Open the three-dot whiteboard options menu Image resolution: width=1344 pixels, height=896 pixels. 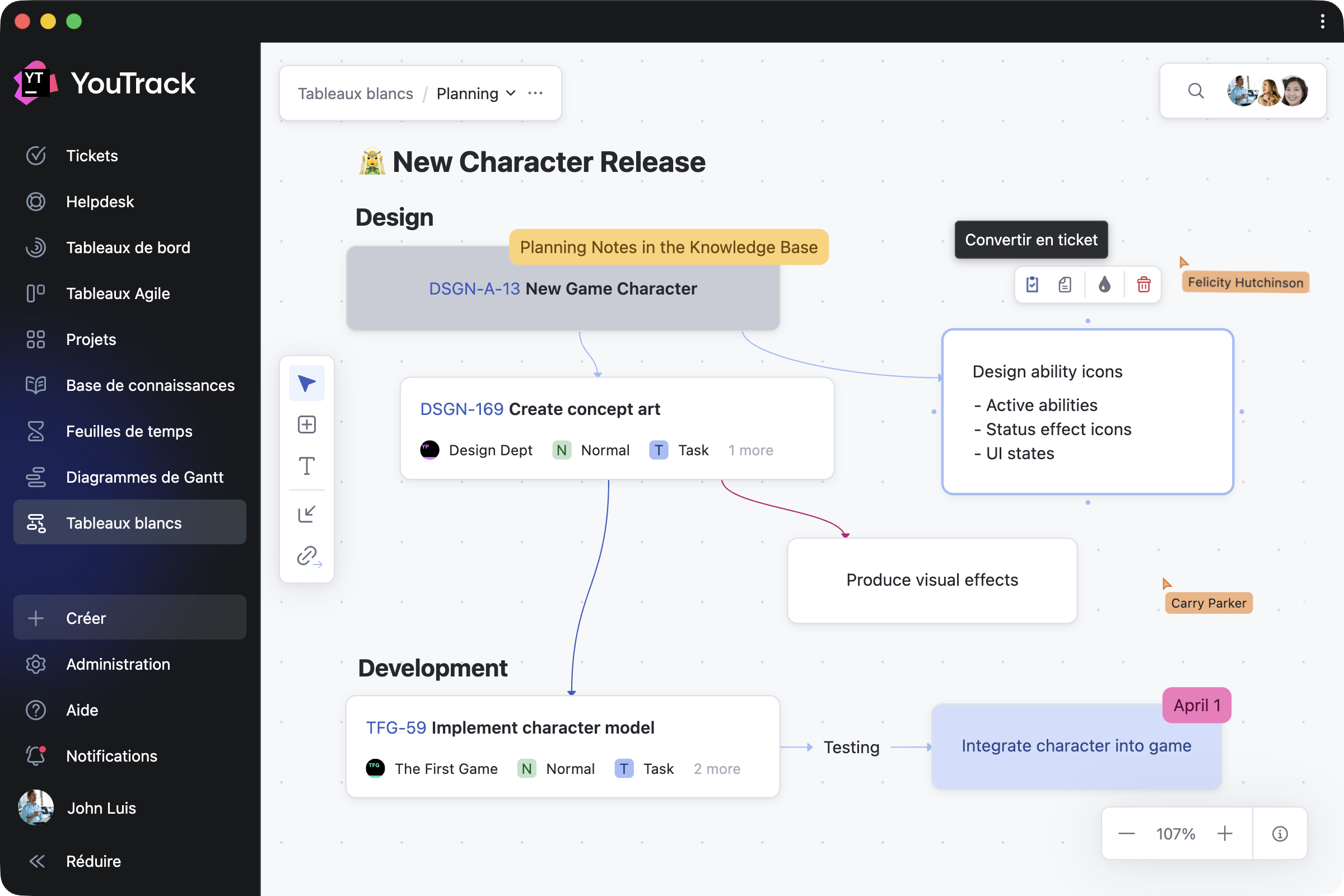click(535, 93)
